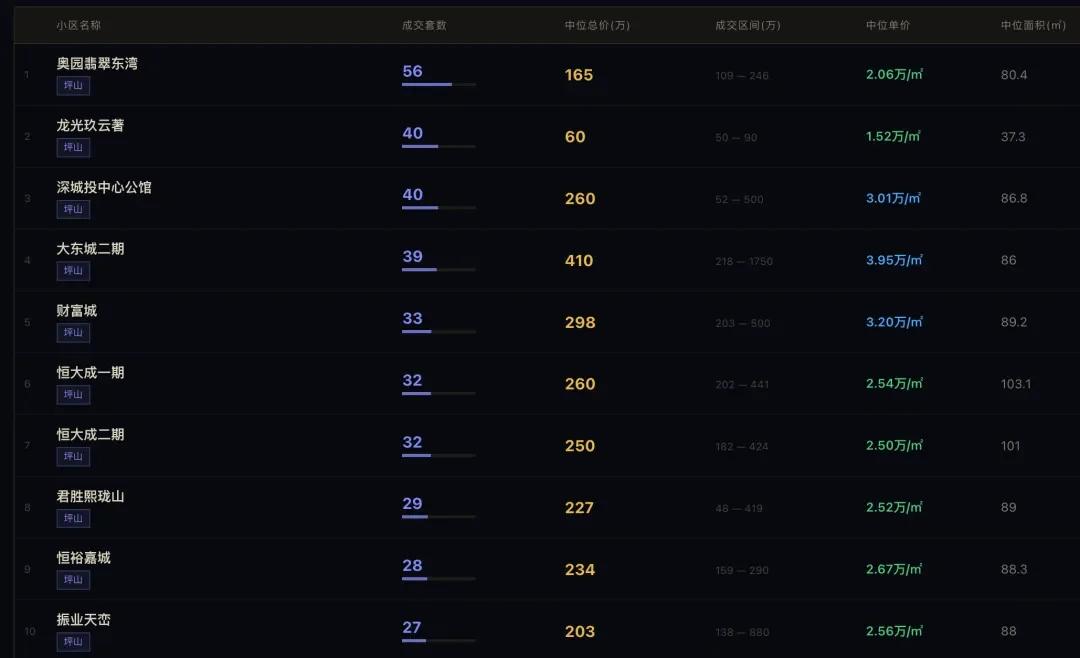Click the 3.95万/㎡ median unit price
This screenshot has width=1080, height=658.
point(894,260)
